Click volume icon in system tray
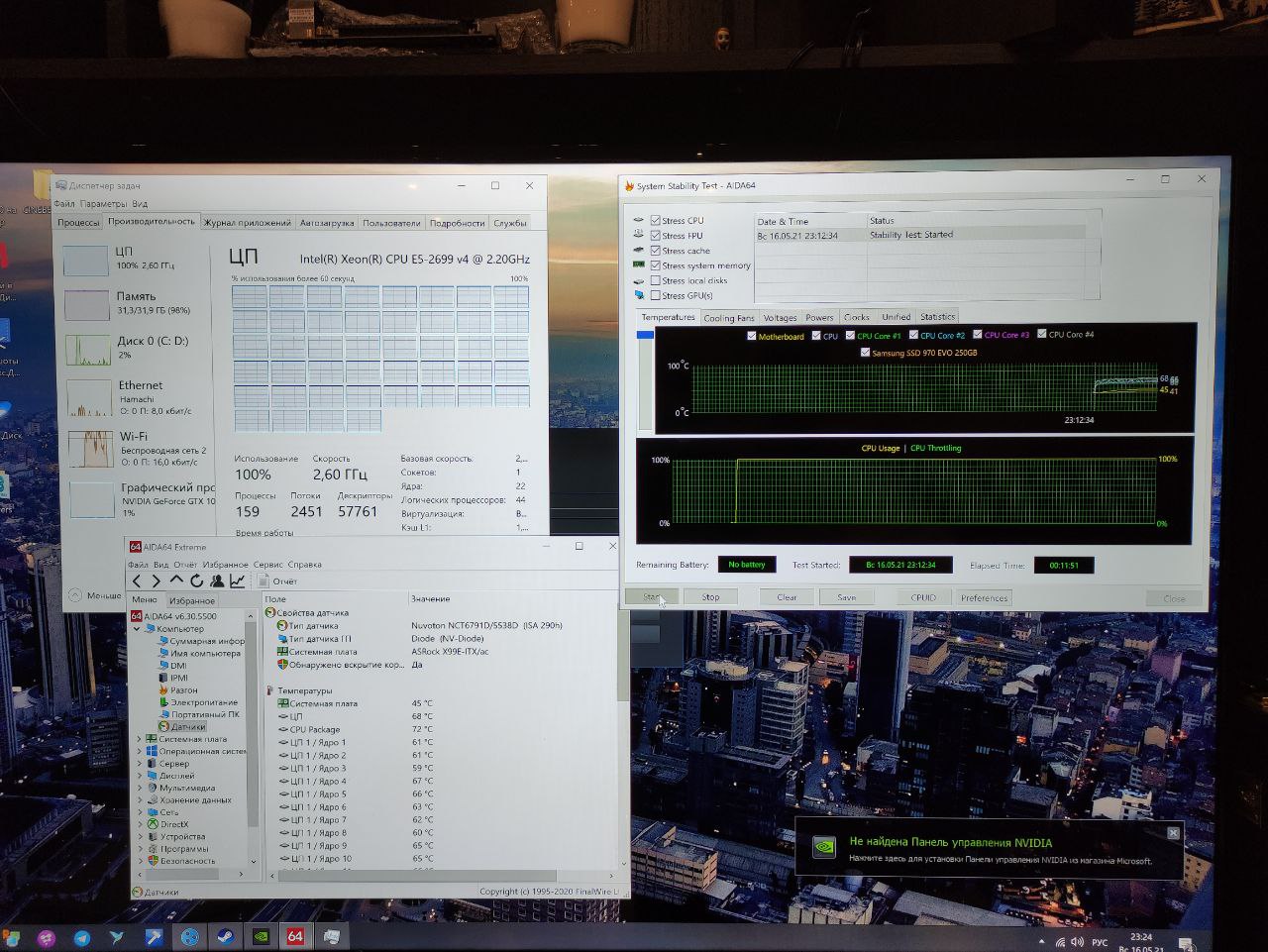 (x=1077, y=942)
